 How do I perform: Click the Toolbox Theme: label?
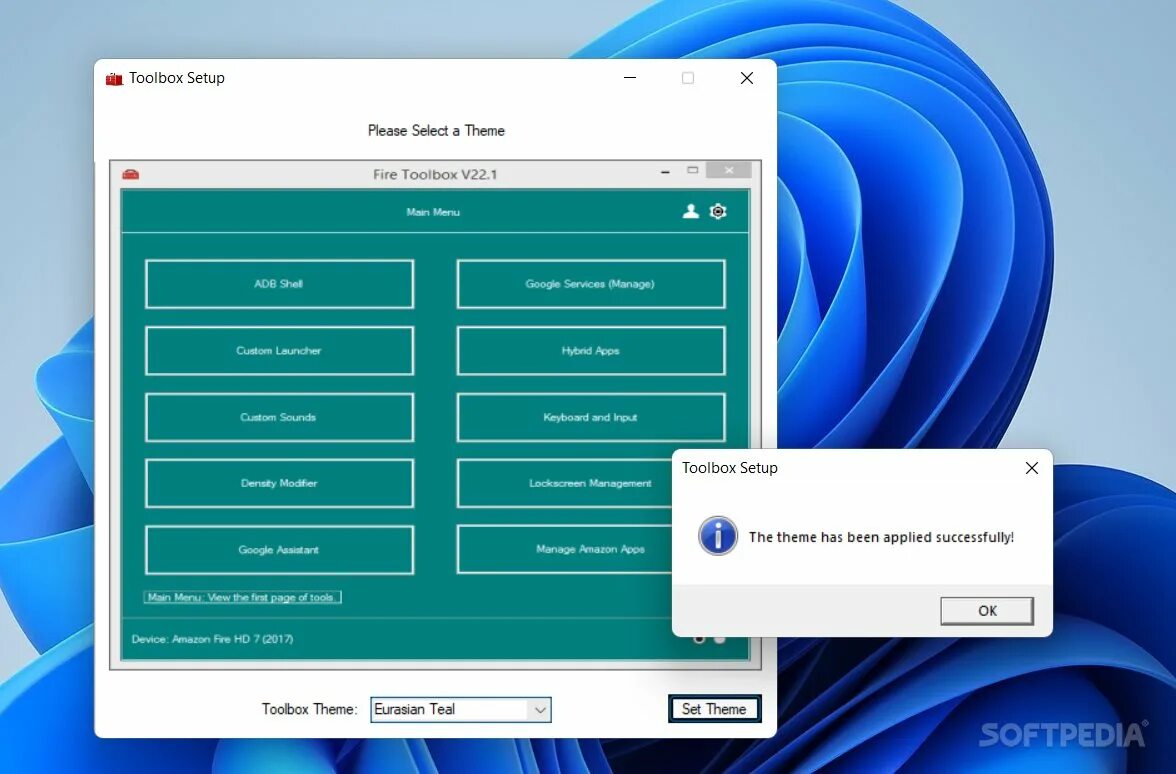click(x=309, y=709)
